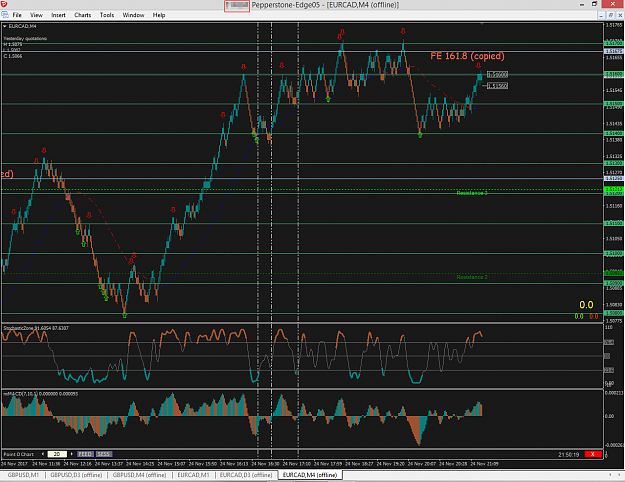Restore the inner chart window
The height and width of the screenshot is (482, 625).
611,15
